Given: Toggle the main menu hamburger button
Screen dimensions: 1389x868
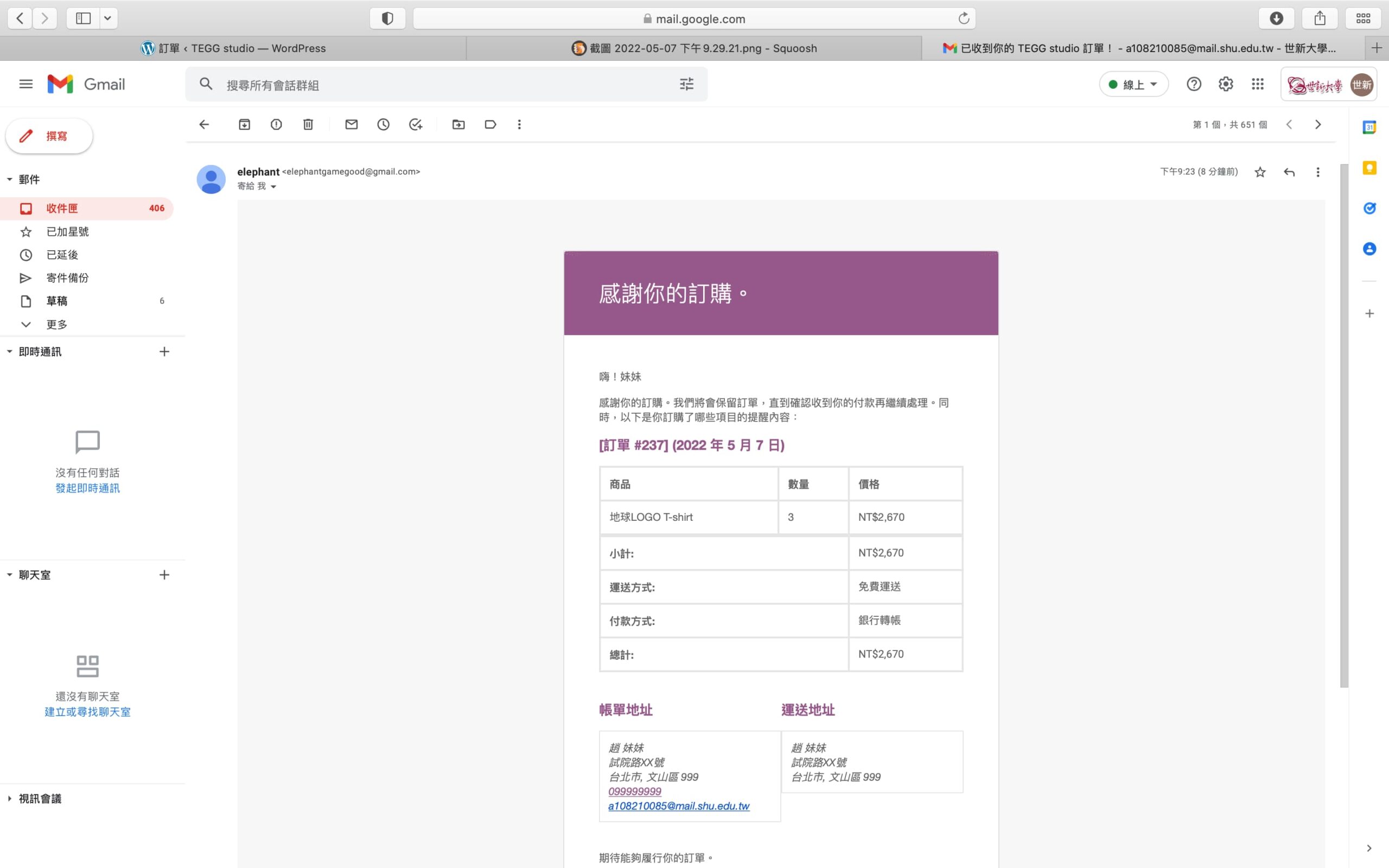Looking at the screenshot, I should (26, 85).
